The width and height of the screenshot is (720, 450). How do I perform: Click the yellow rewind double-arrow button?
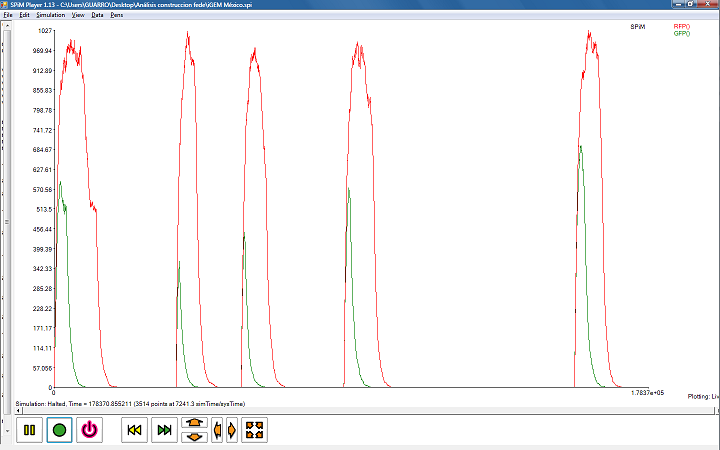pos(135,430)
